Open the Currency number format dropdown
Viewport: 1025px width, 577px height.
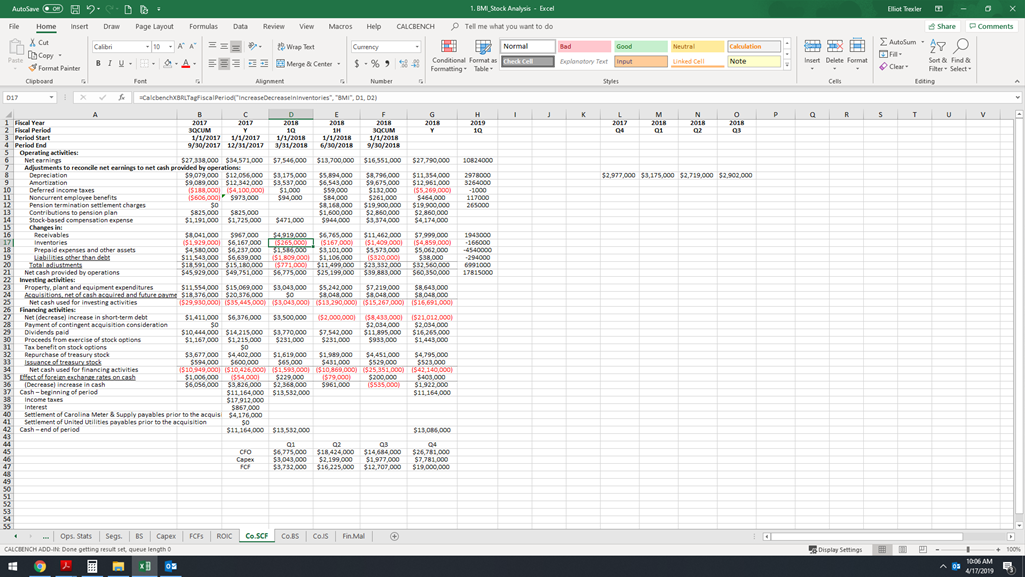pos(416,47)
